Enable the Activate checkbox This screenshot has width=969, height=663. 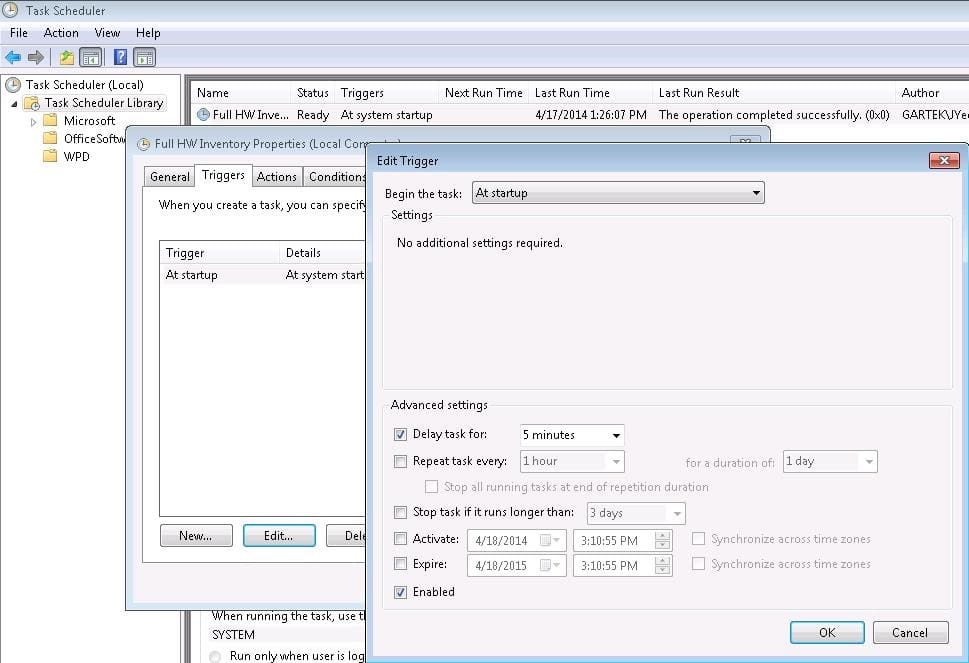pyautogui.click(x=400, y=539)
